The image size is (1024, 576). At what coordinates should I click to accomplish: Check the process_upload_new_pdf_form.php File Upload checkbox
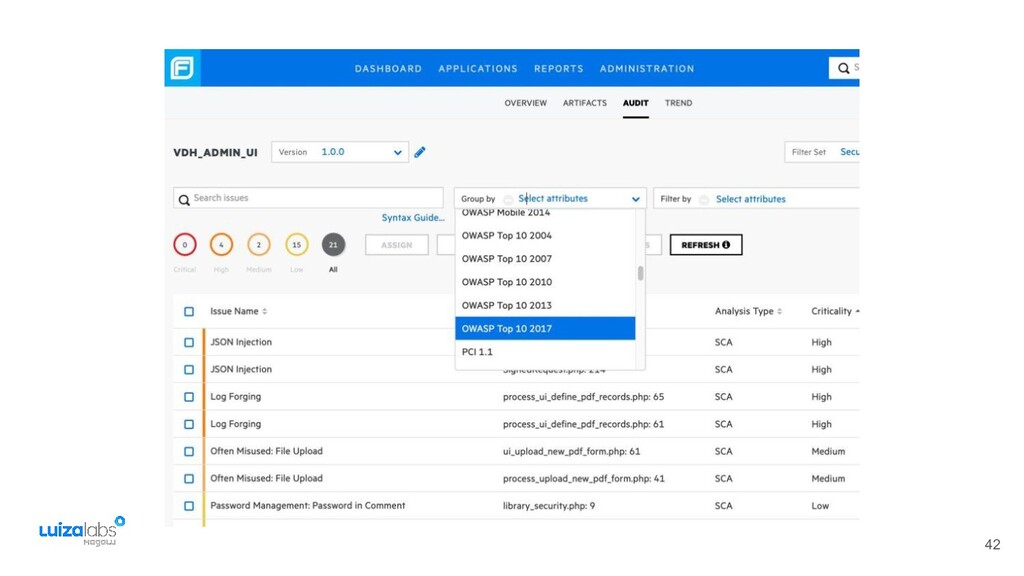(189, 479)
